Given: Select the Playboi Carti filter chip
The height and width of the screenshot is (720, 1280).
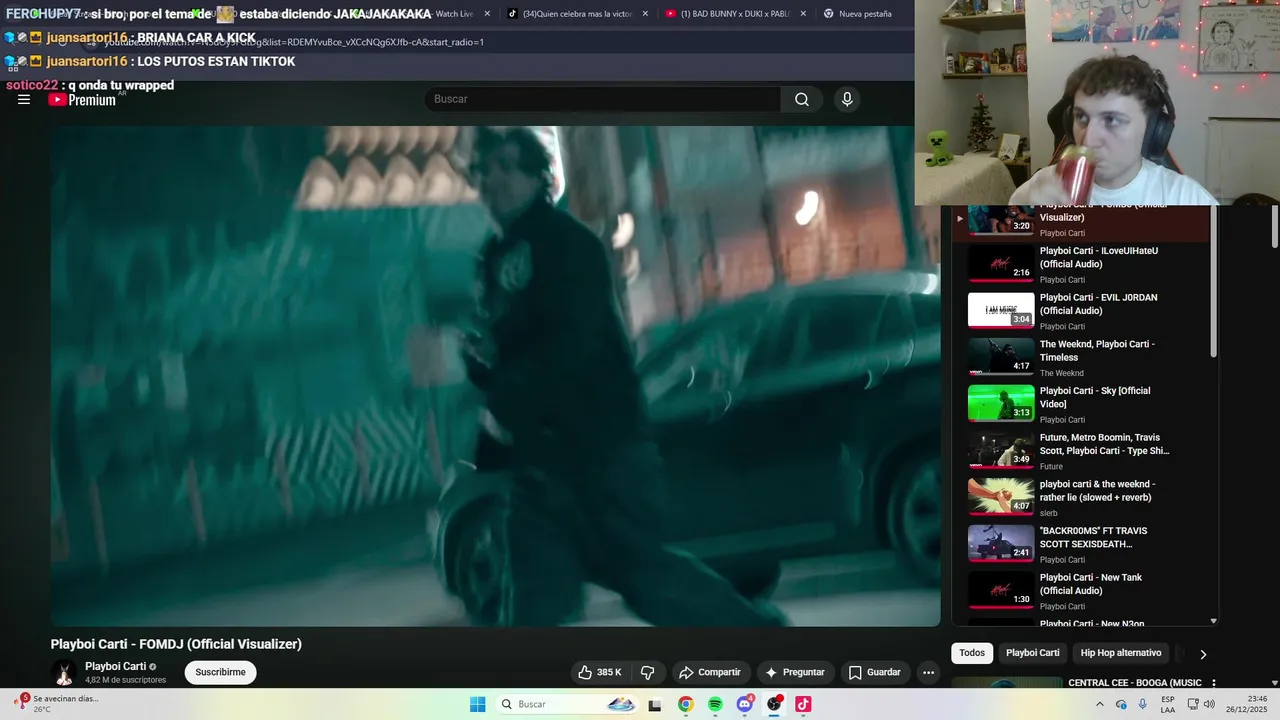Looking at the screenshot, I should (1032, 653).
